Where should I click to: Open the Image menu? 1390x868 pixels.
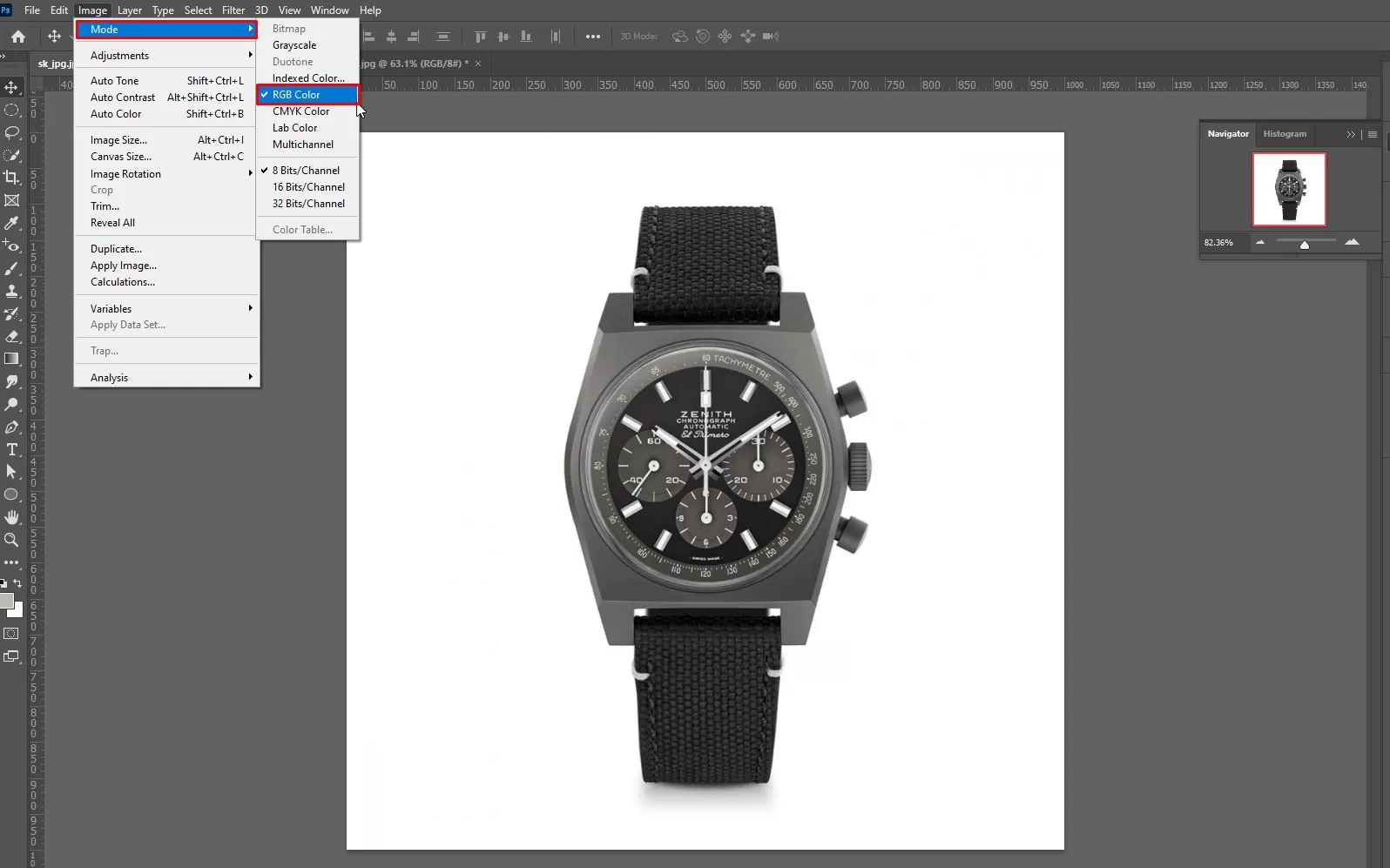(x=92, y=10)
